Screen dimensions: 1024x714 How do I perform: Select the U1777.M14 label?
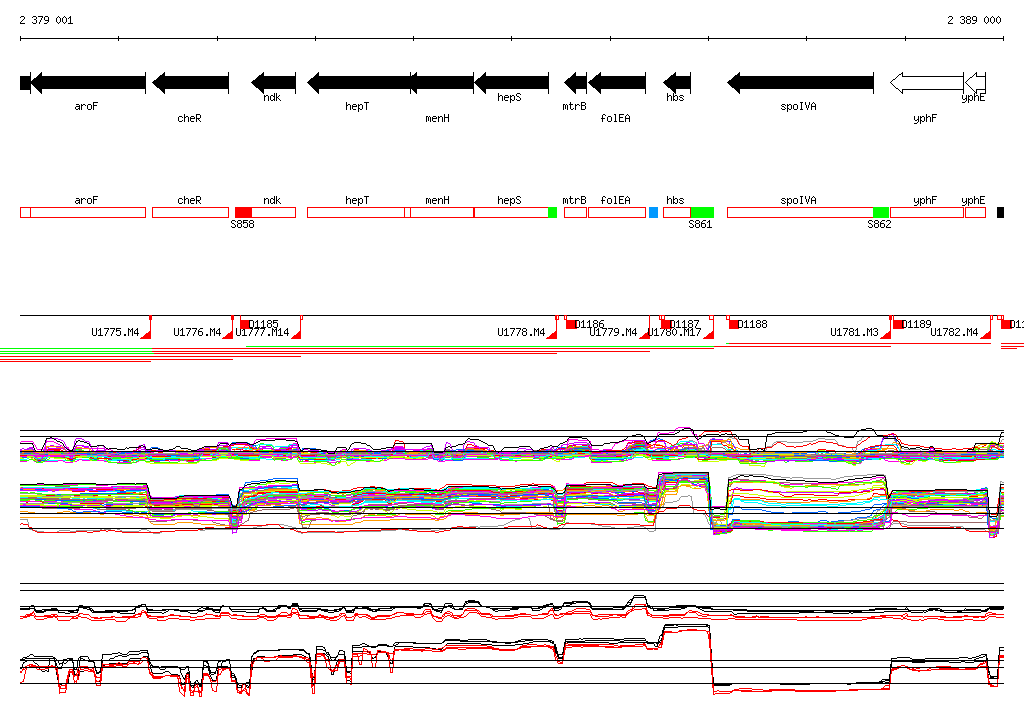[263, 333]
